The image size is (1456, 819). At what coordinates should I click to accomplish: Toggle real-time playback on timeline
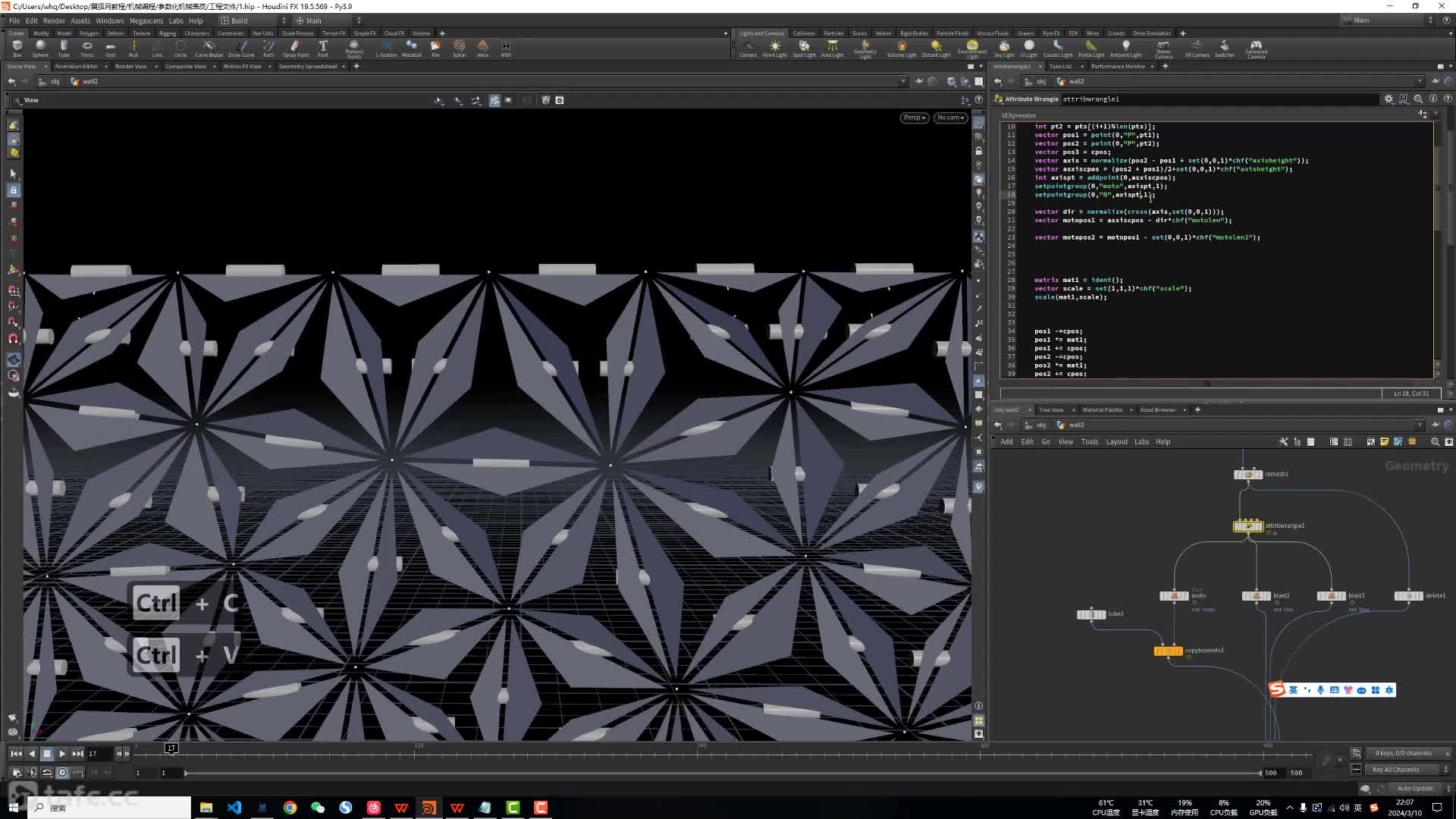pyautogui.click(x=62, y=773)
